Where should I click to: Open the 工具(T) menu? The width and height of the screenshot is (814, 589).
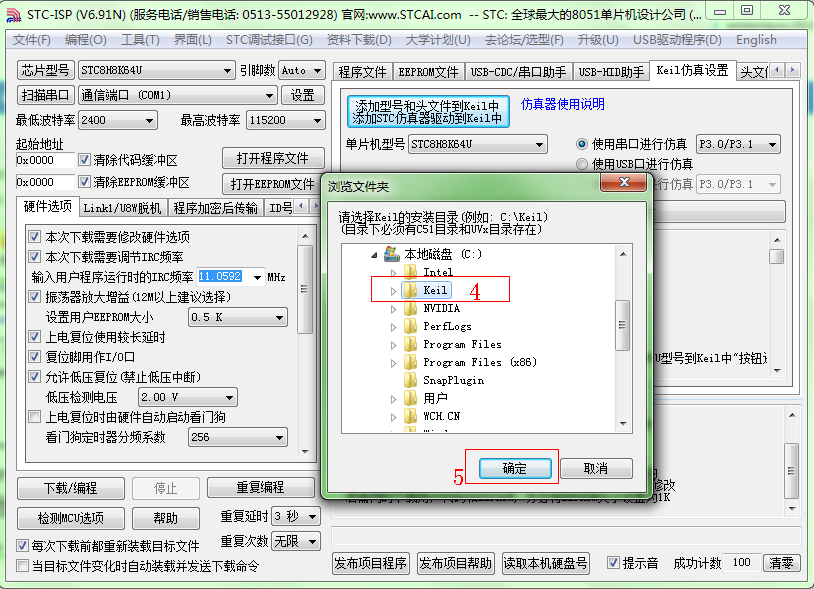click(140, 40)
